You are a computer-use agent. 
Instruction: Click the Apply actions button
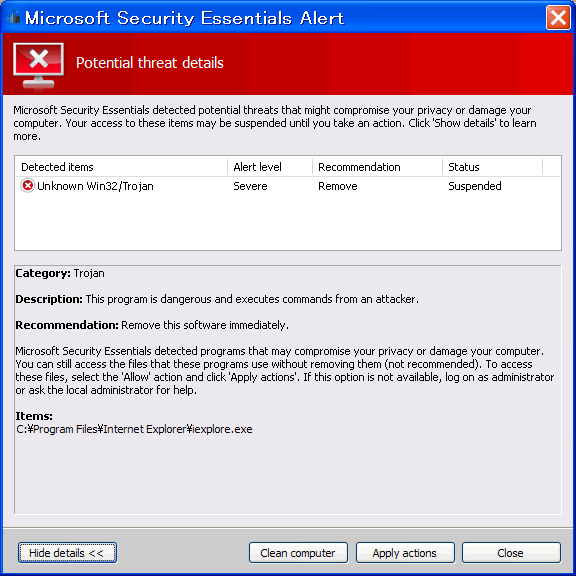[405, 552]
